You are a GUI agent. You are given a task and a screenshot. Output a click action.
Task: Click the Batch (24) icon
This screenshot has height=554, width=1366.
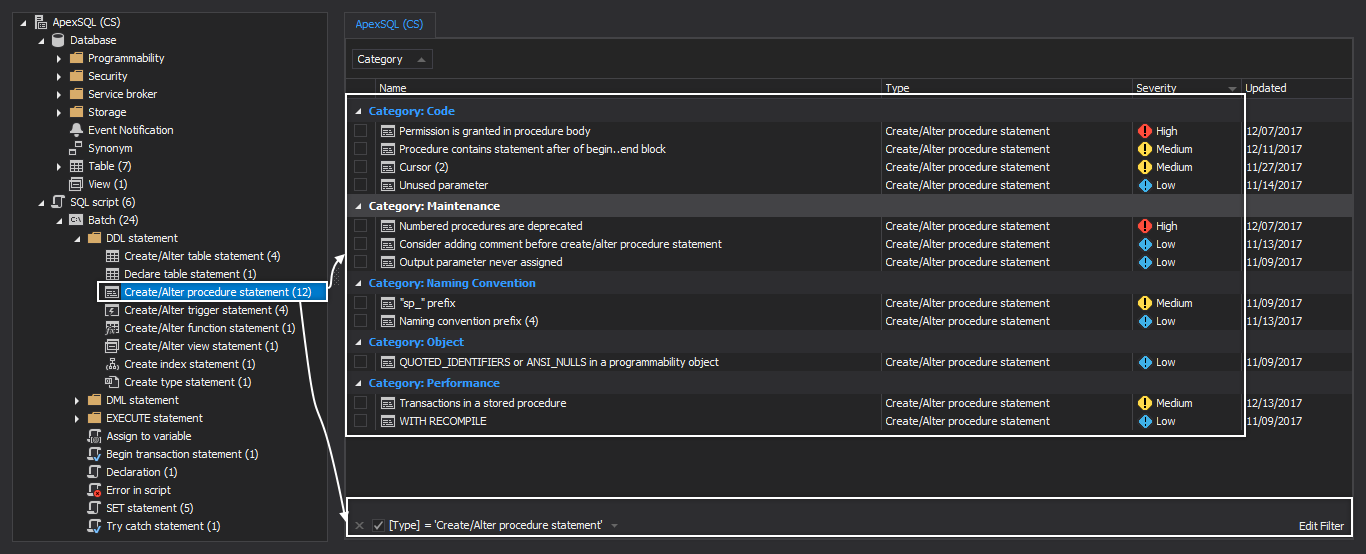(x=76, y=220)
